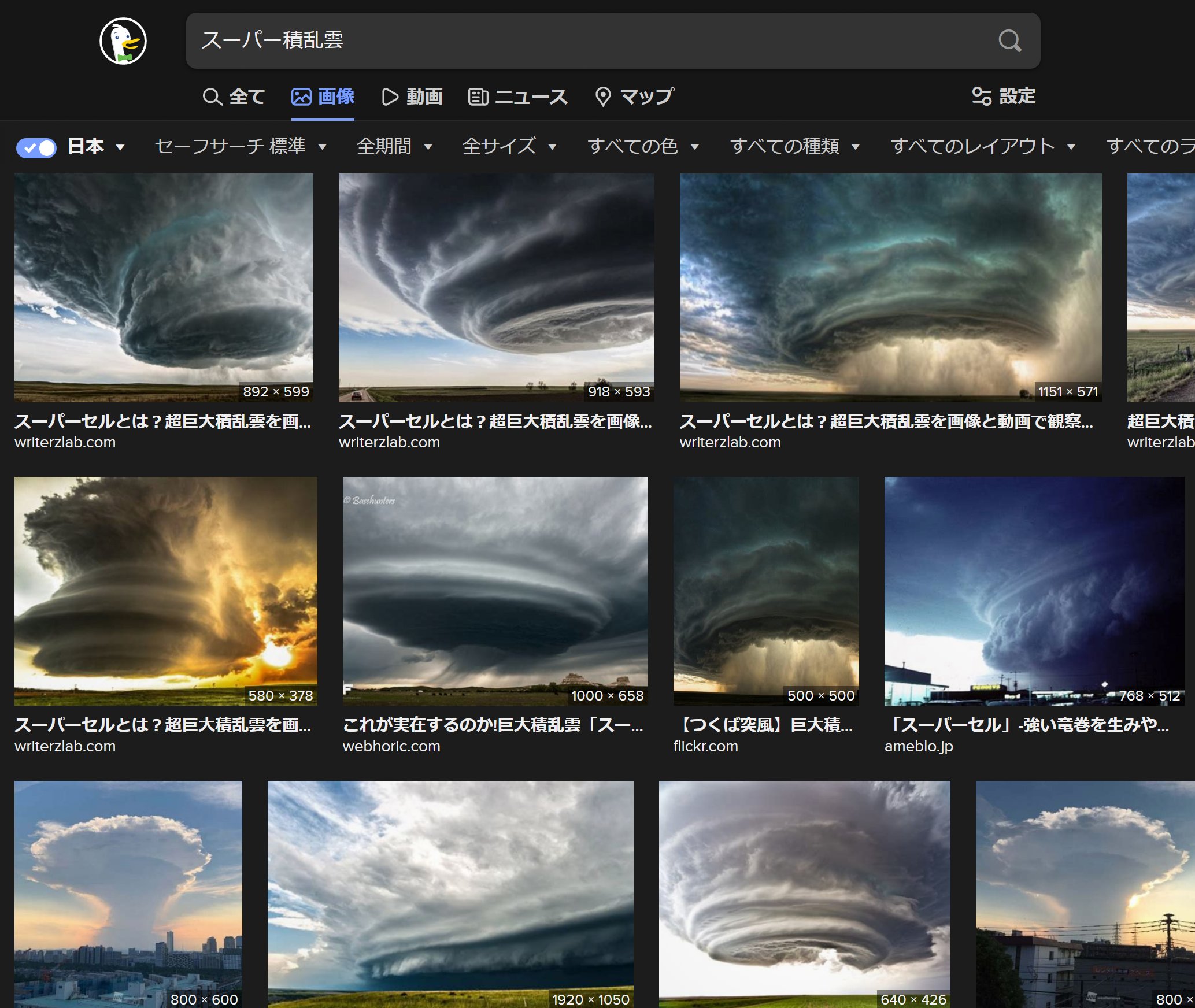Click the 画像 images tab icon
Screen dimensions: 1195x1008
pos(301,97)
